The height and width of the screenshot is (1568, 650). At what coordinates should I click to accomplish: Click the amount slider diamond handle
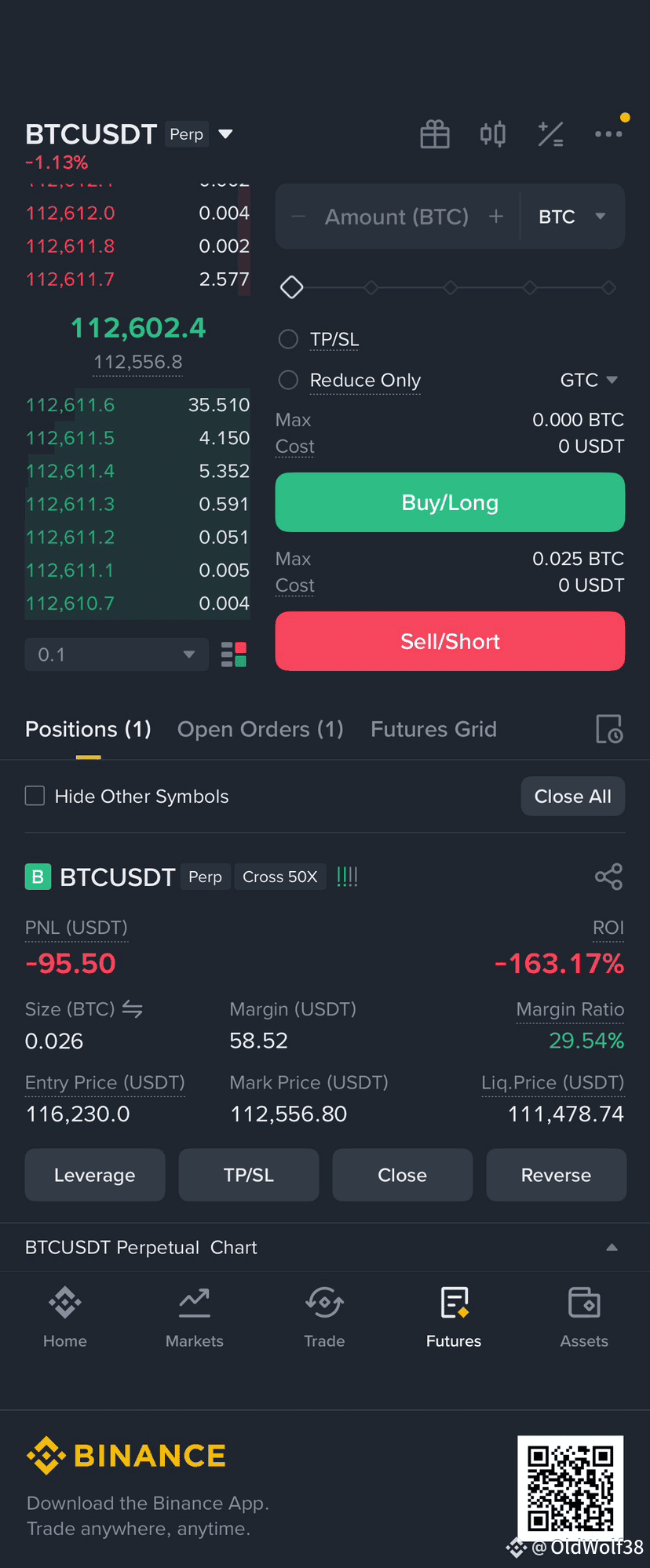(292, 287)
